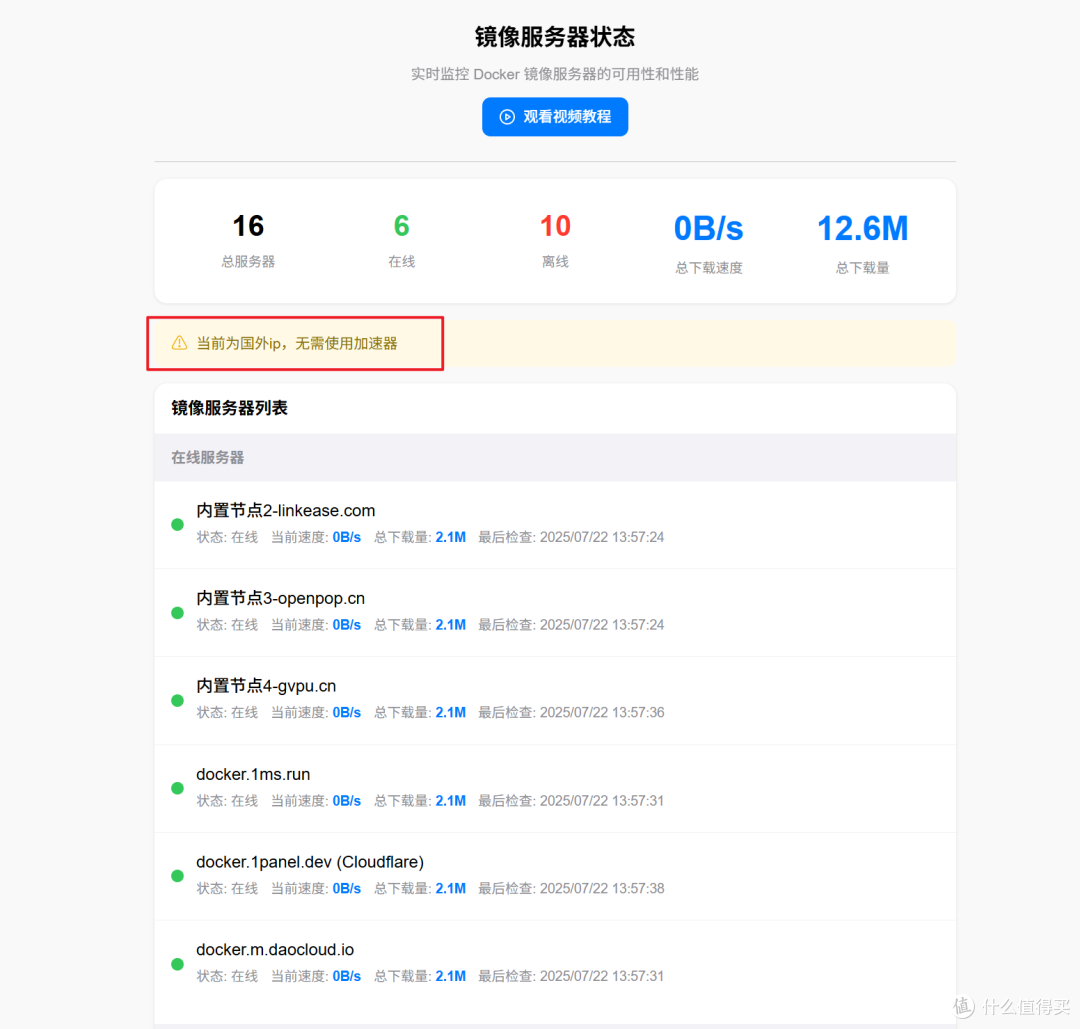Click the 观看视频教程 button
The image size is (1080, 1029).
click(x=554, y=116)
